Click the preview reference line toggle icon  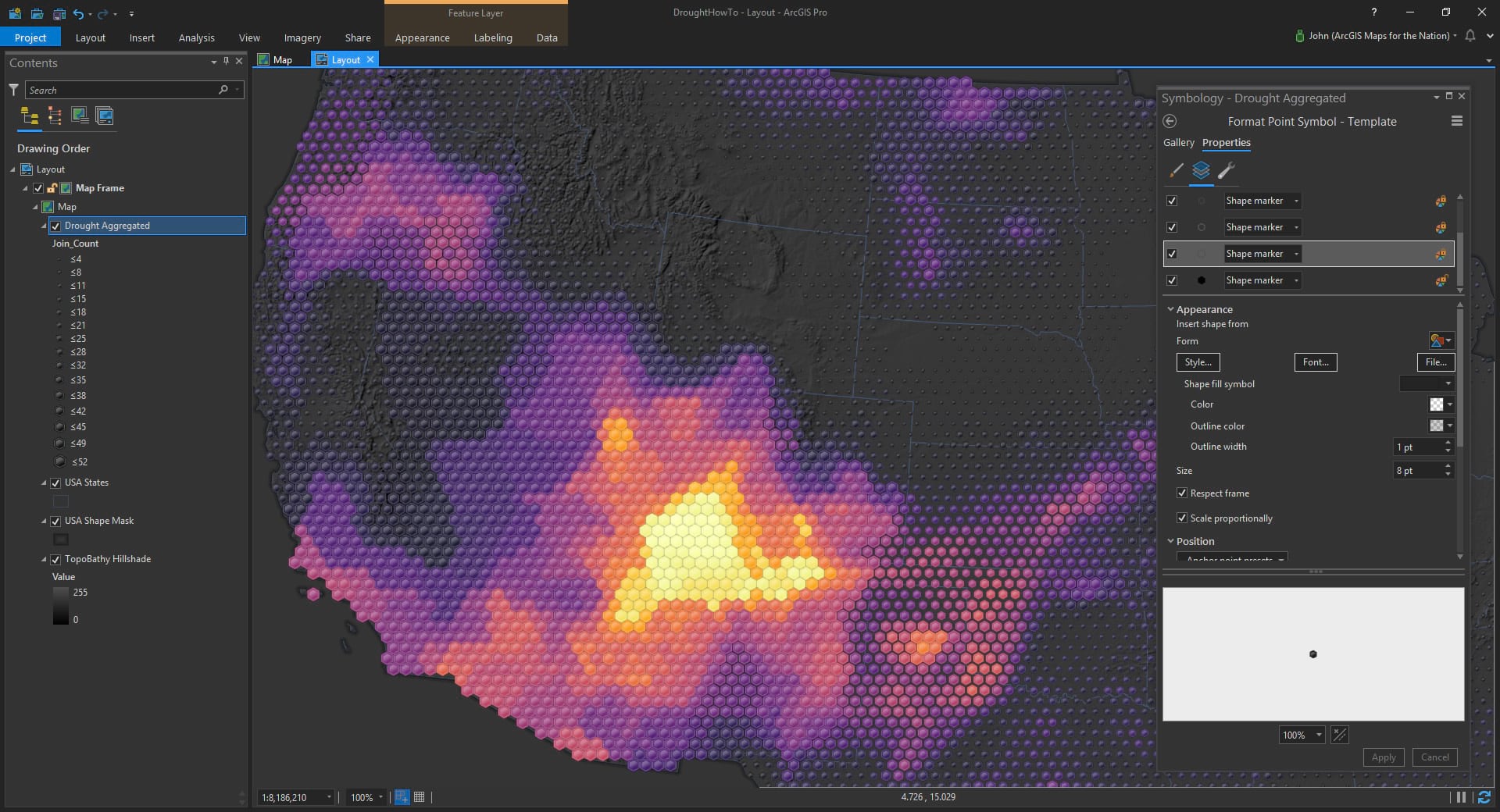[1340, 735]
